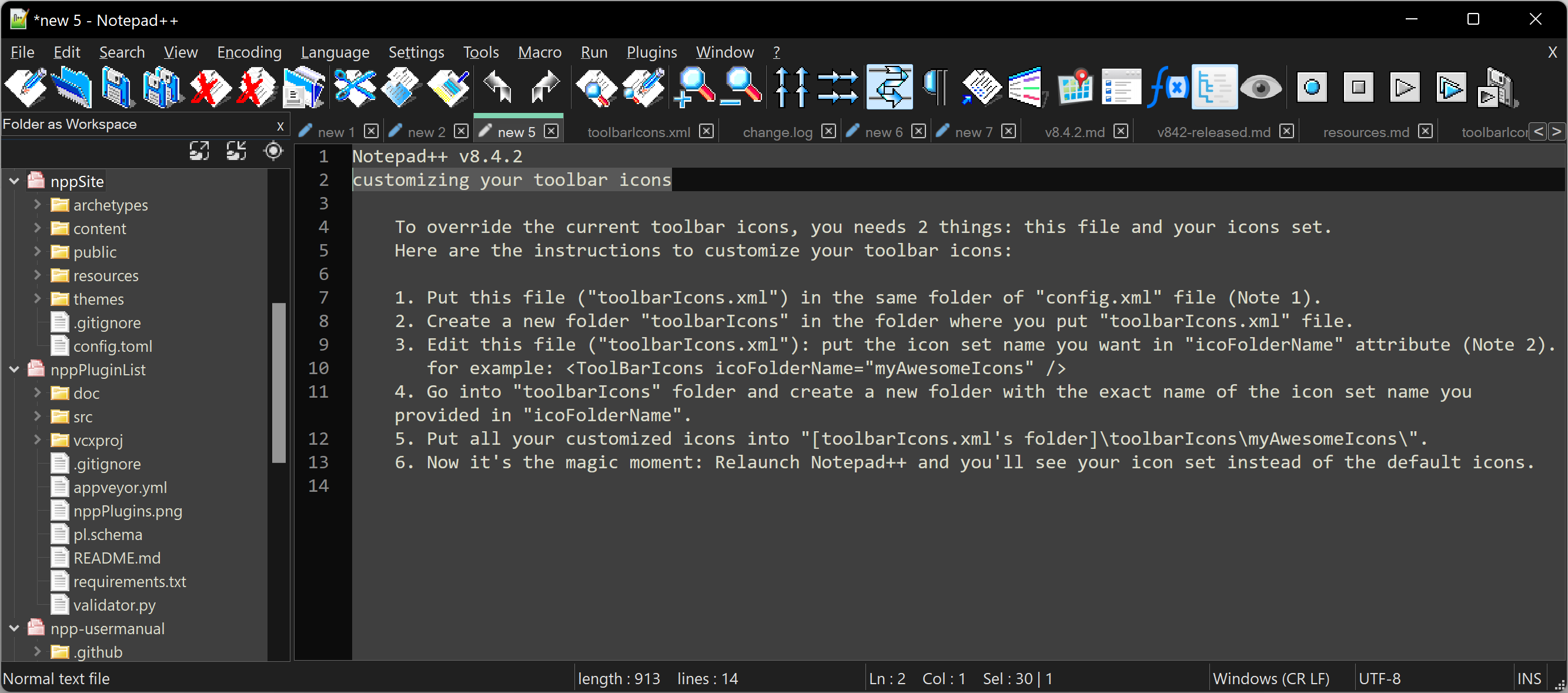Viewport: 1568px width, 693px height.
Task: Click the Save All floppy disks icon
Action: [x=162, y=88]
